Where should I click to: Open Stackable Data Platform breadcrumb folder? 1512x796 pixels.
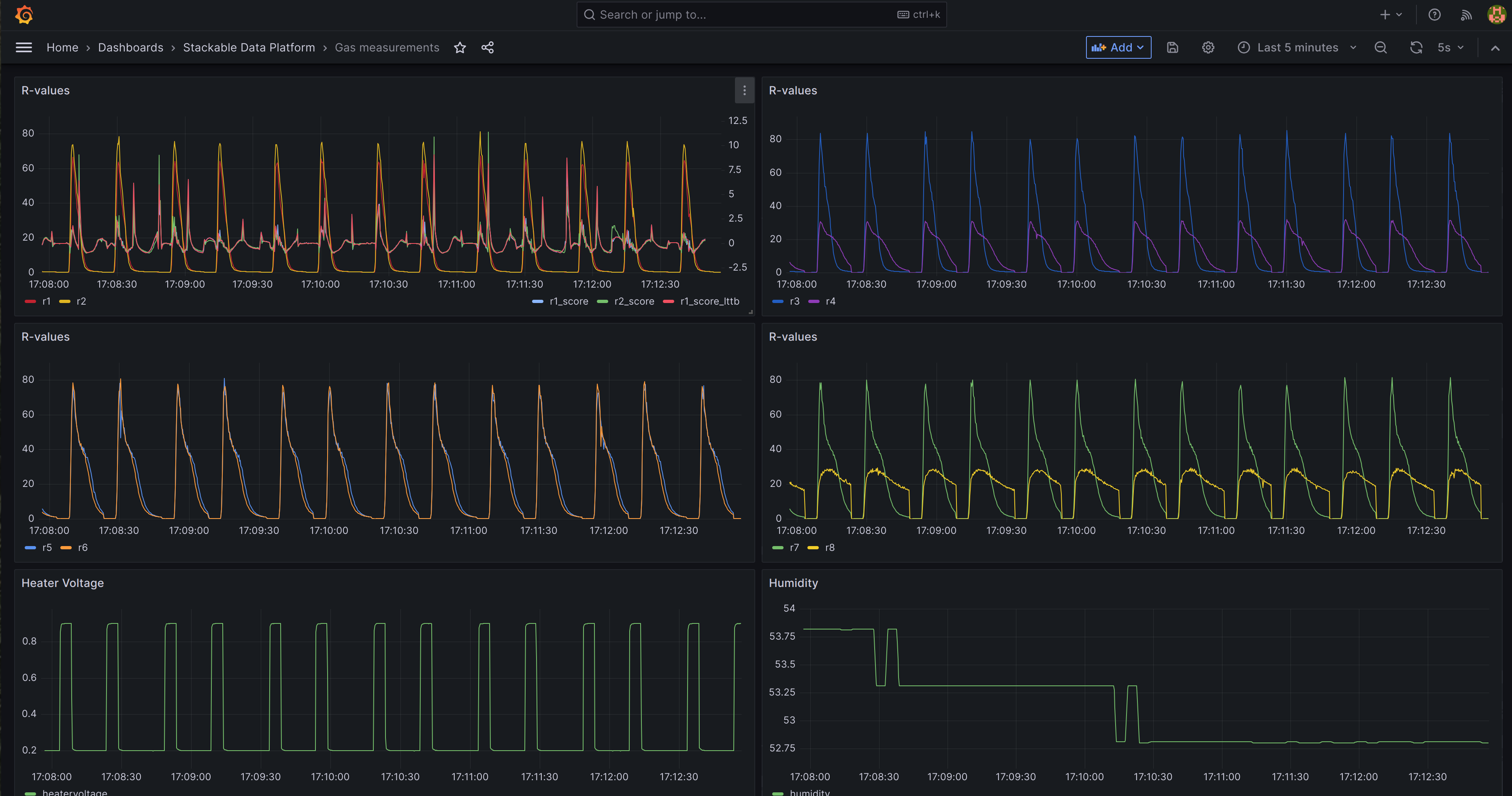249,47
